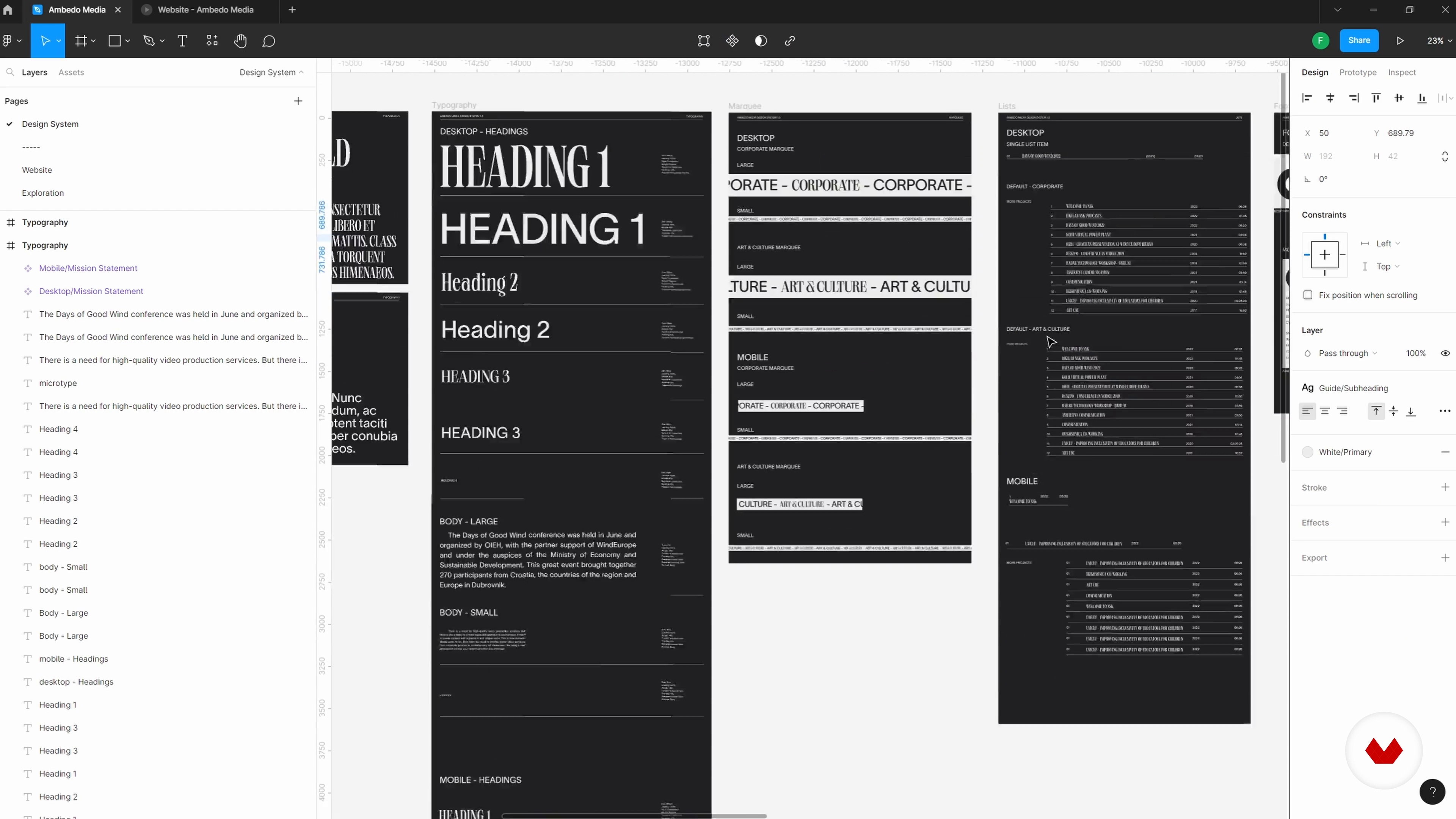1456x819 pixels.
Task: Add a new page with plus icon
Action: tap(298, 101)
